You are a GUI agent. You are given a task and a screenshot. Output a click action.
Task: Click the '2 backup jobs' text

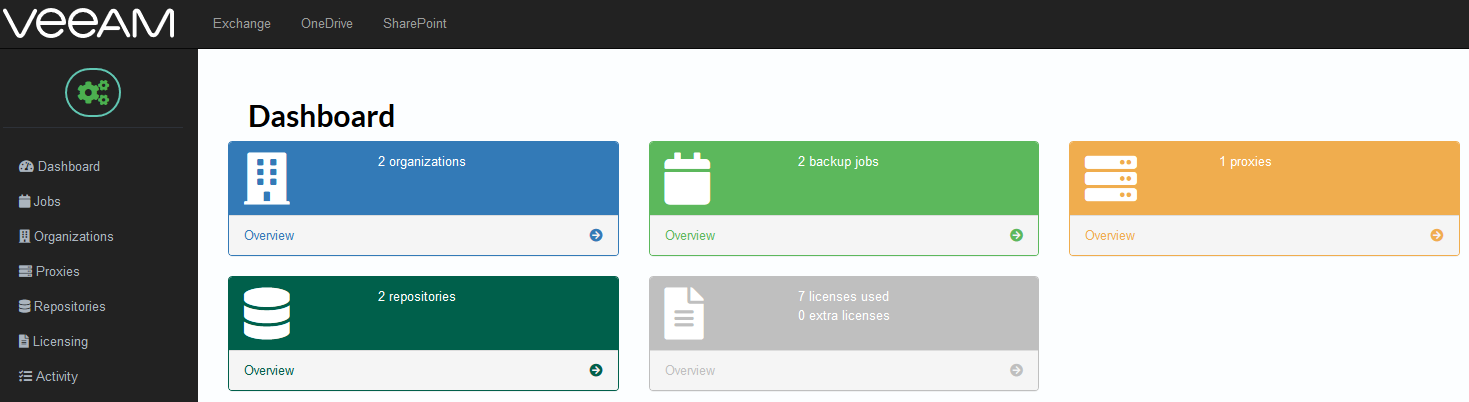pos(838,161)
